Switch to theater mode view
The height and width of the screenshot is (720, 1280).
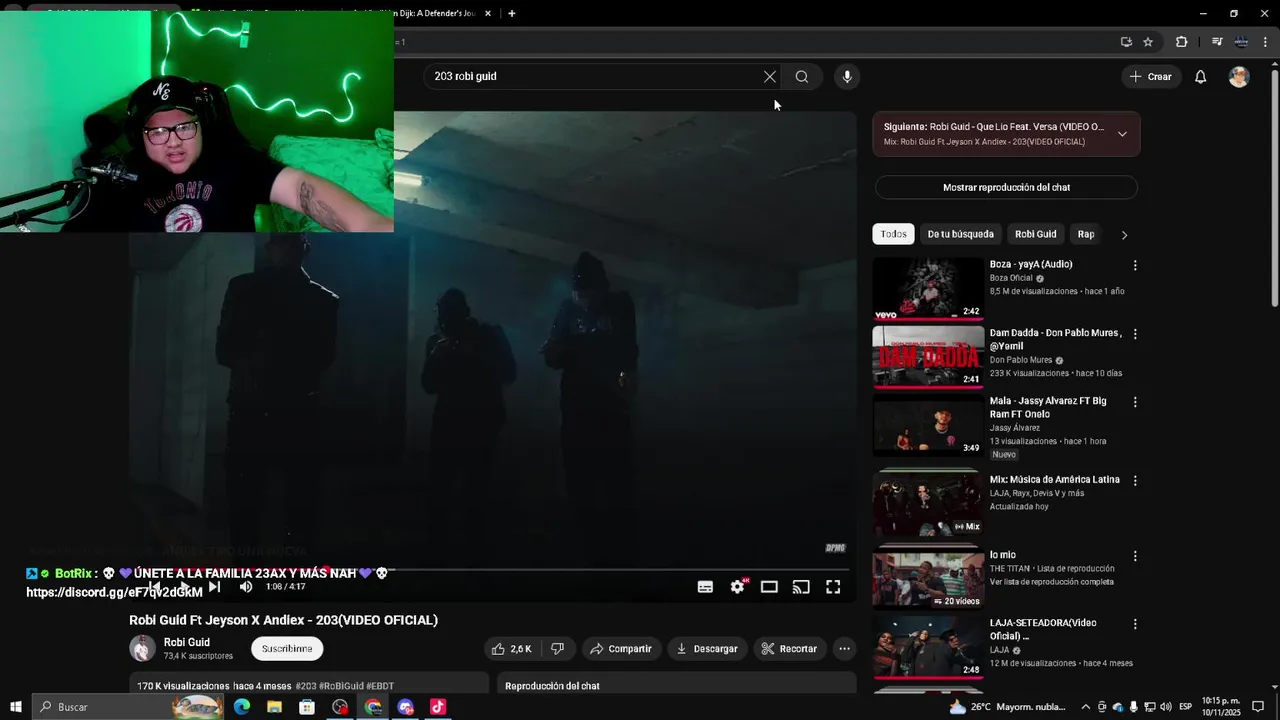click(769, 587)
